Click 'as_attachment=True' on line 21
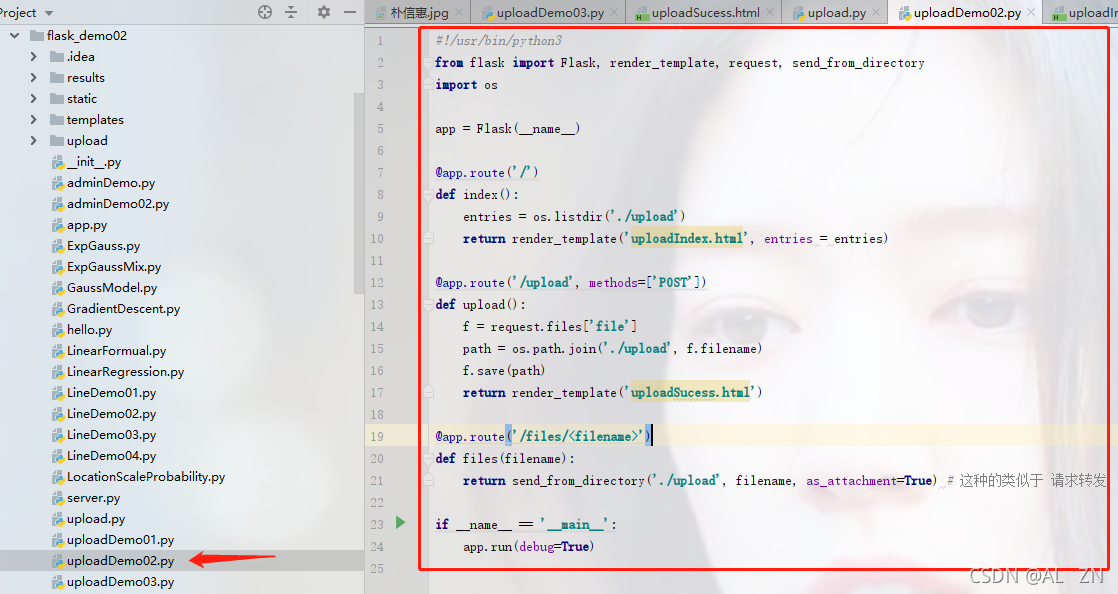The height and width of the screenshot is (594, 1118). [868, 481]
